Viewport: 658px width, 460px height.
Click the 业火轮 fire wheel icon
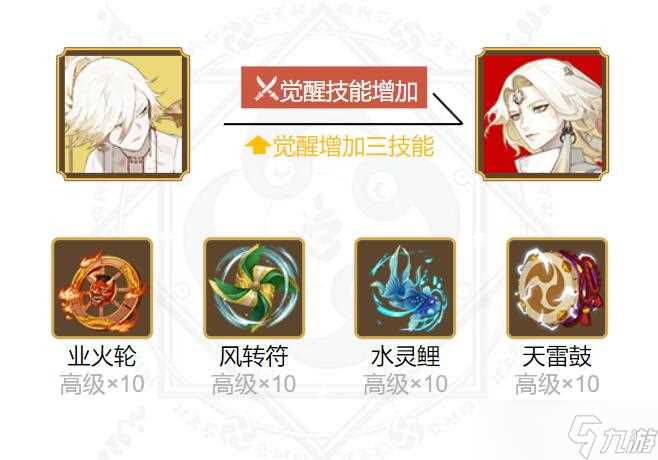[102, 288]
